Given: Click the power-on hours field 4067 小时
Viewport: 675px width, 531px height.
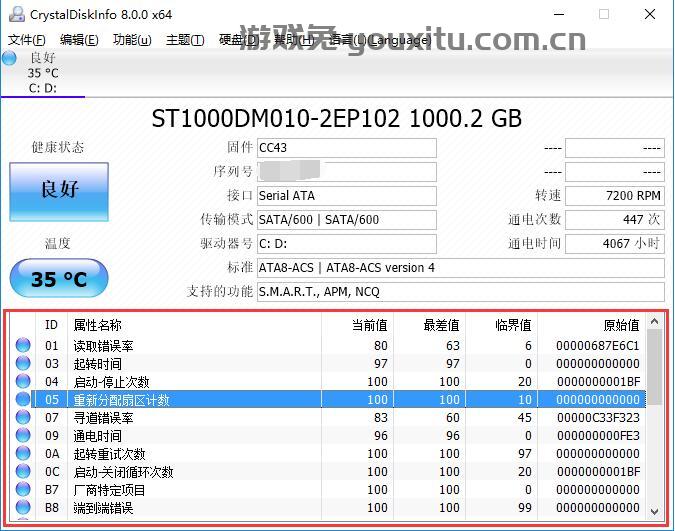Looking at the screenshot, I should point(615,244).
